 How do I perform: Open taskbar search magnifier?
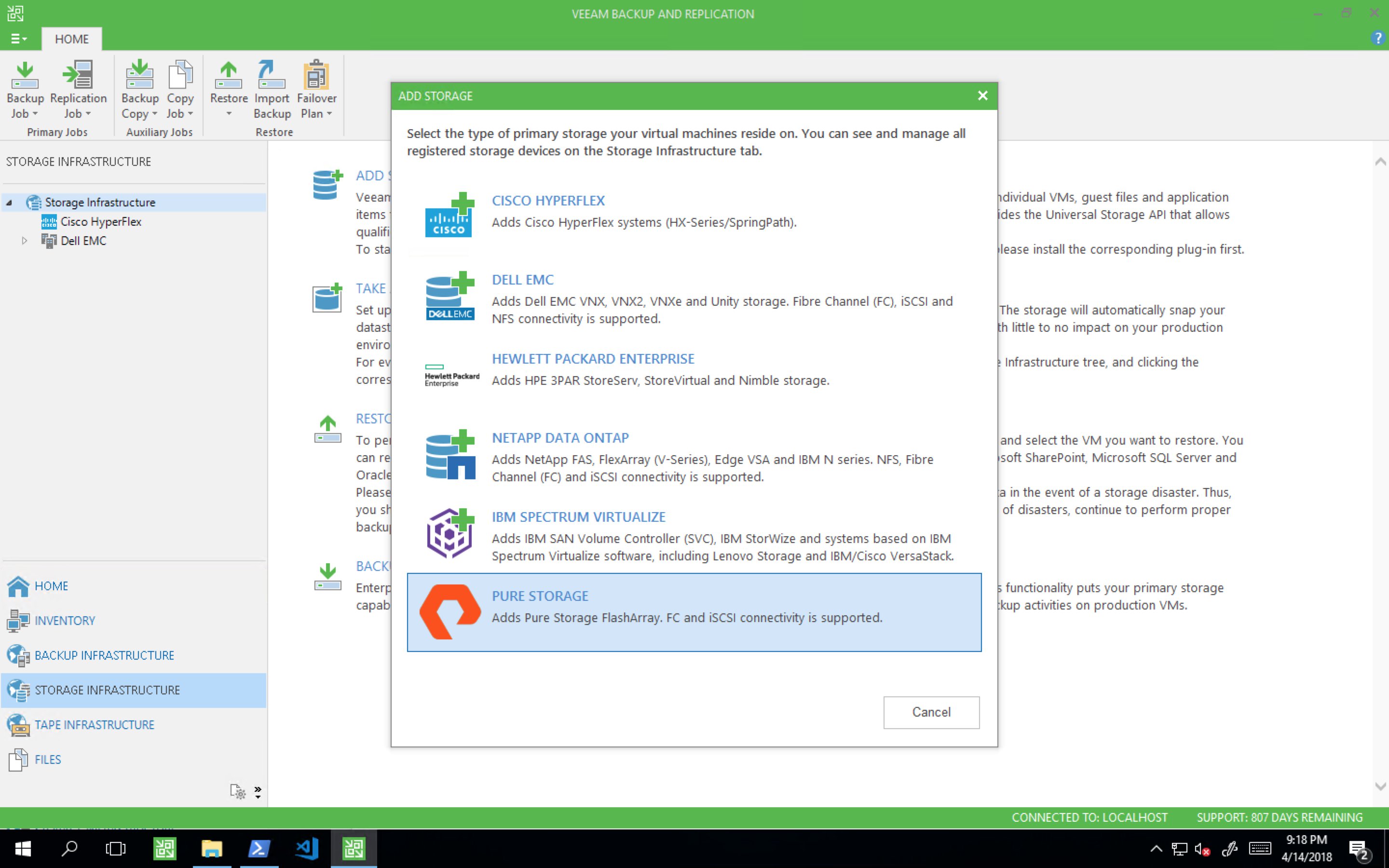(x=69, y=848)
